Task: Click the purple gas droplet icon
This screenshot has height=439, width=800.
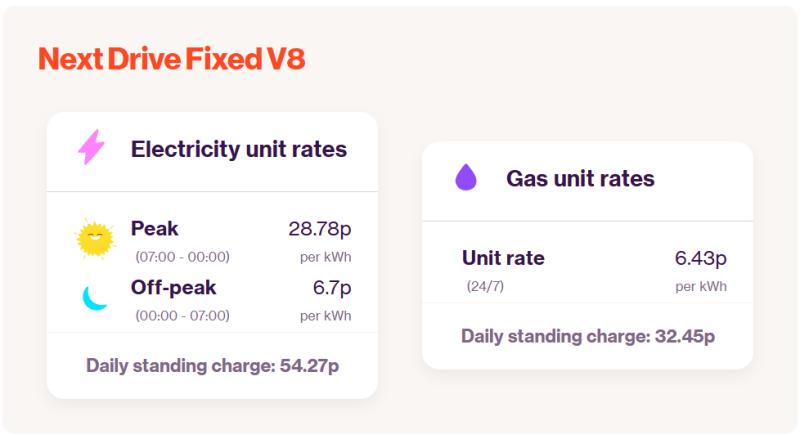Action: pyautogui.click(x=465, y=177)
